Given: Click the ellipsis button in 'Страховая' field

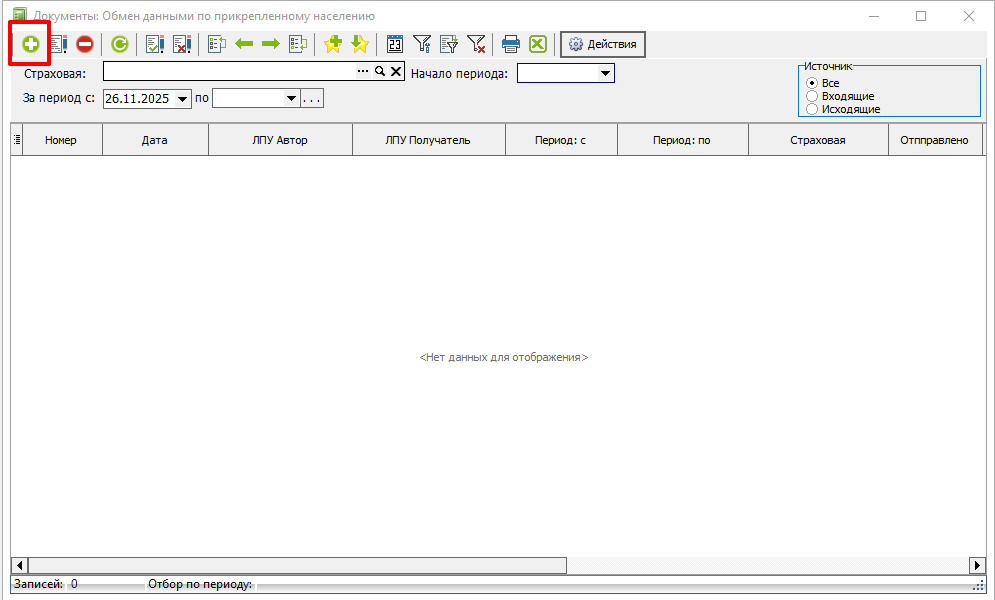Looking at the screenshot, I should click(x=363, y=72).
